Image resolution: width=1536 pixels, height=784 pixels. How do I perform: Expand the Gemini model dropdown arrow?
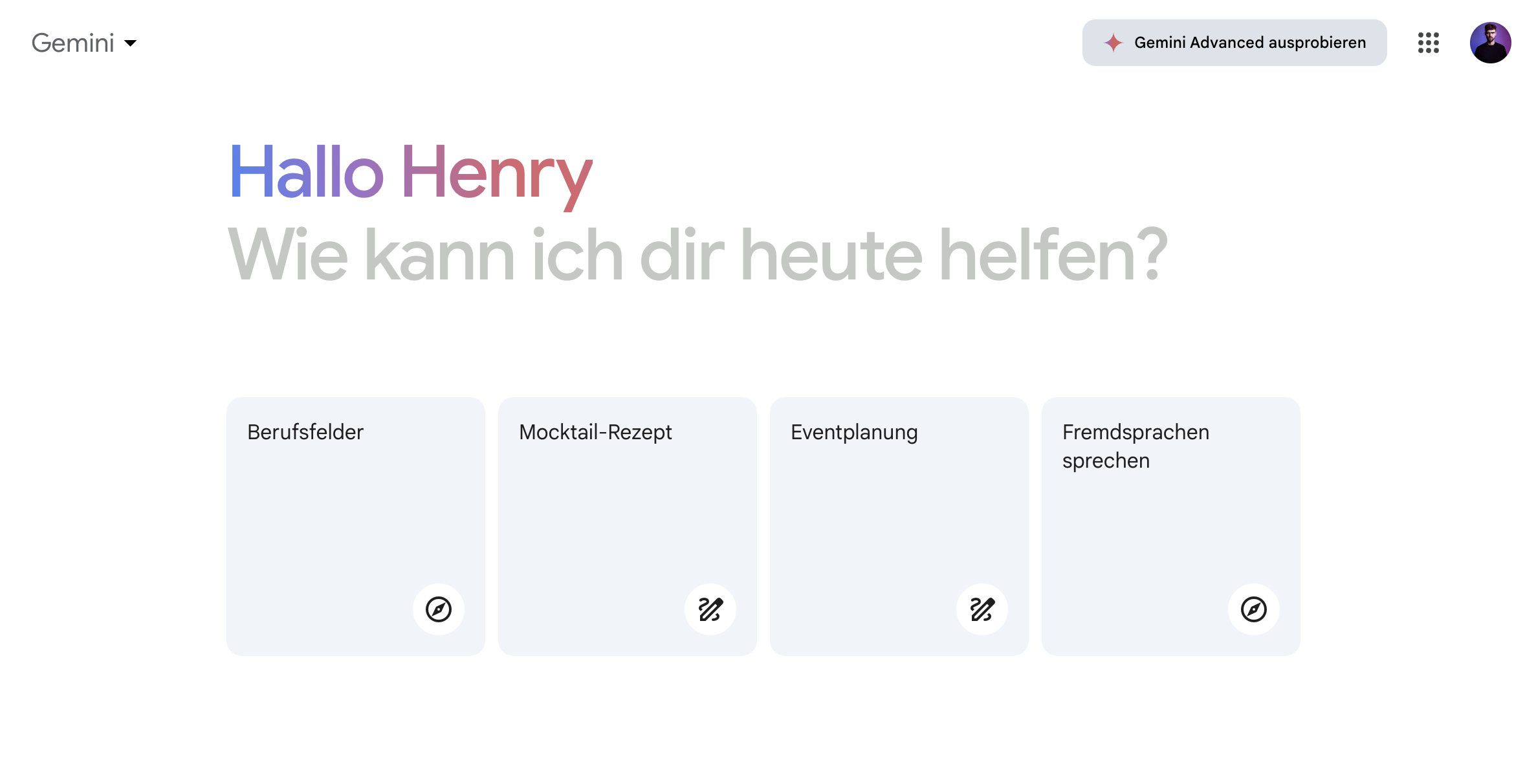tap(131, 43)
